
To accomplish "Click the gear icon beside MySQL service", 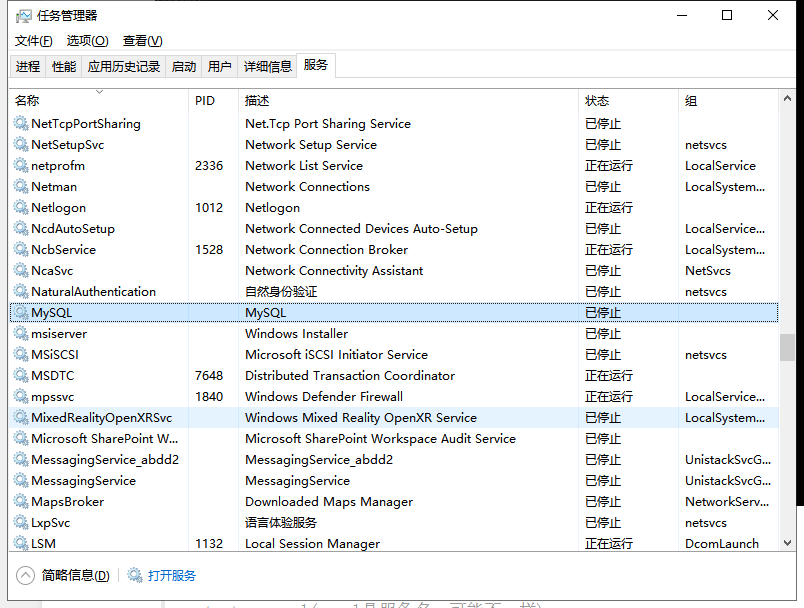I will pyautogui.click(x=21, y=312).
